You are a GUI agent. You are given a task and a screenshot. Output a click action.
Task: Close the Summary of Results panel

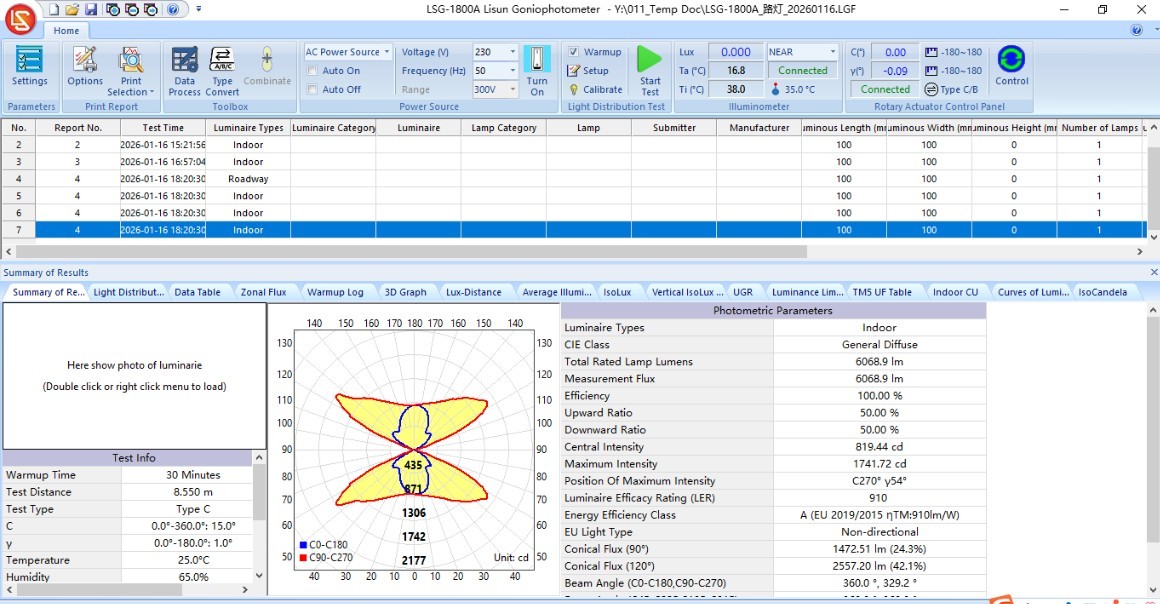[1153, 272]
